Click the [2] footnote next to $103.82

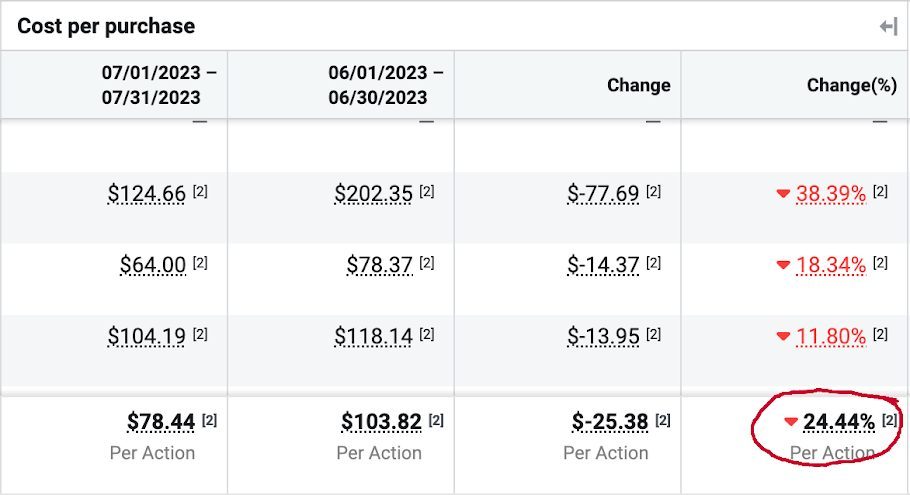pos(436,420)
